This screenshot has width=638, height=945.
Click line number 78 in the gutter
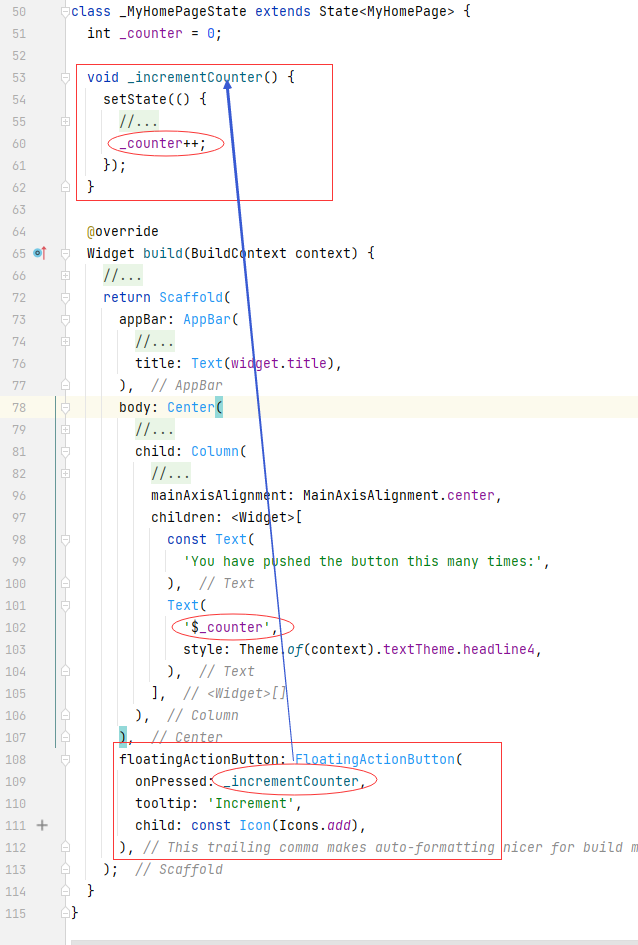tap(19, 407)
